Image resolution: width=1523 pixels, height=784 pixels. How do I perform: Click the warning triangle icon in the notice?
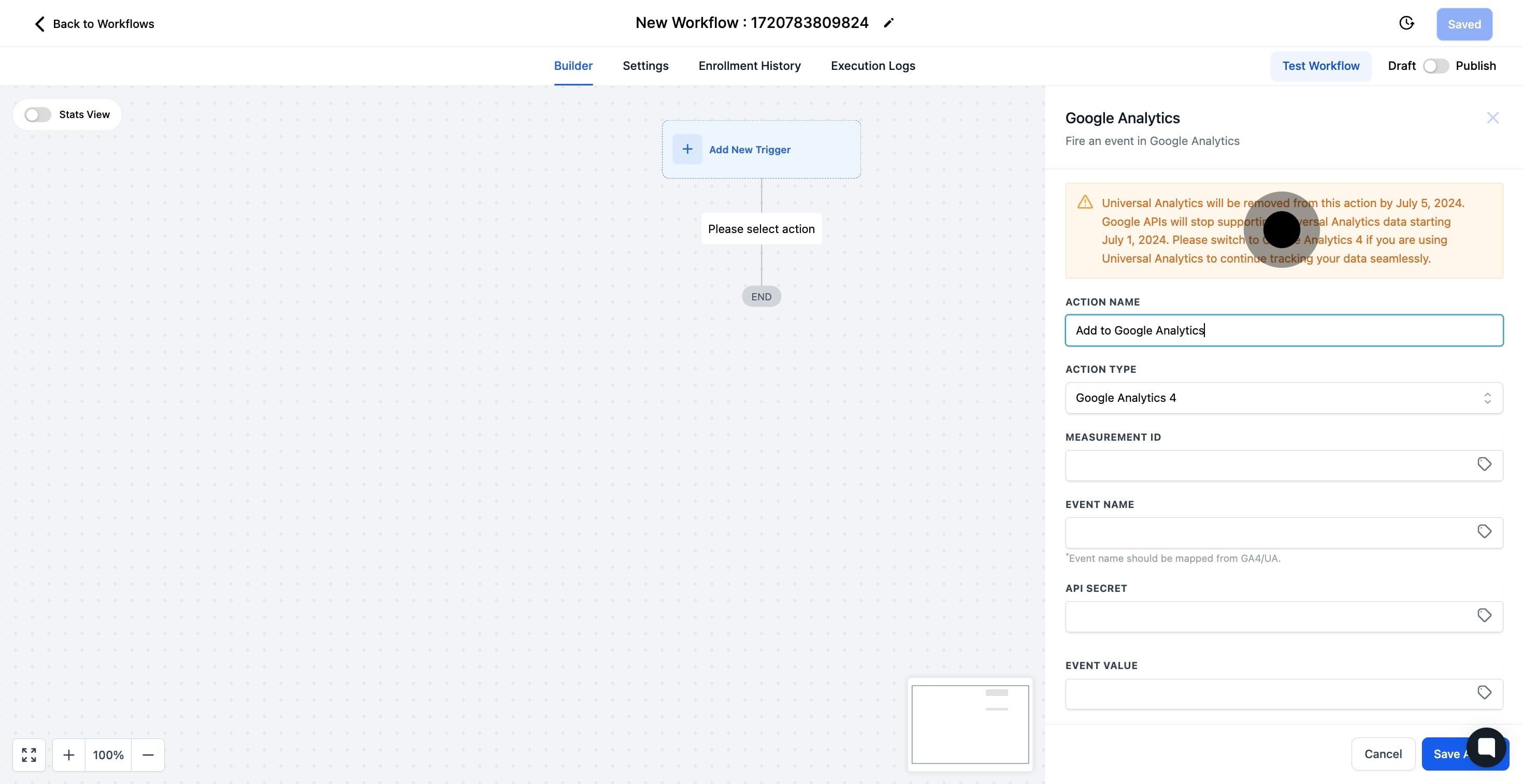(1085, 202)
